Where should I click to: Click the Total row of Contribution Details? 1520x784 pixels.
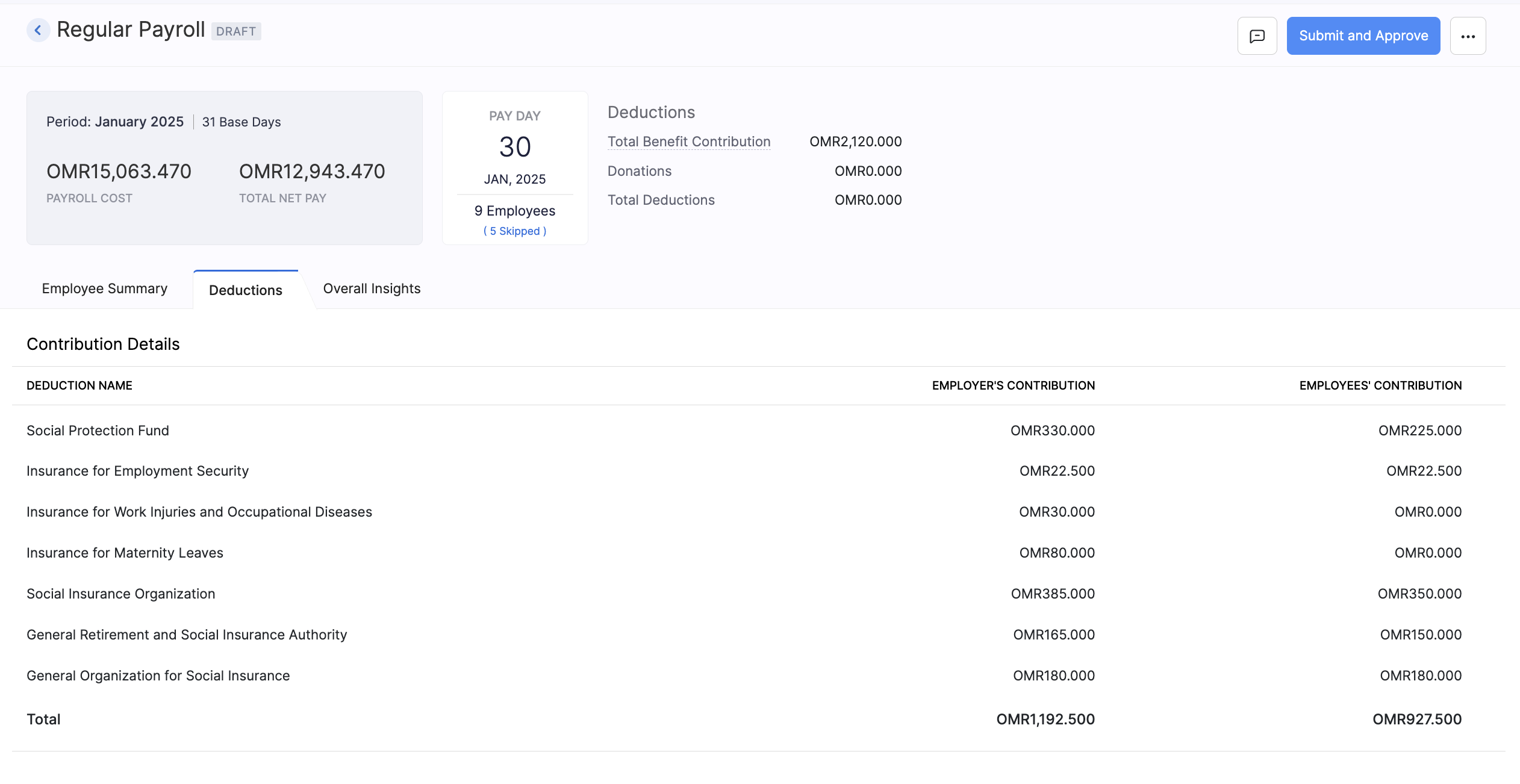43,718
